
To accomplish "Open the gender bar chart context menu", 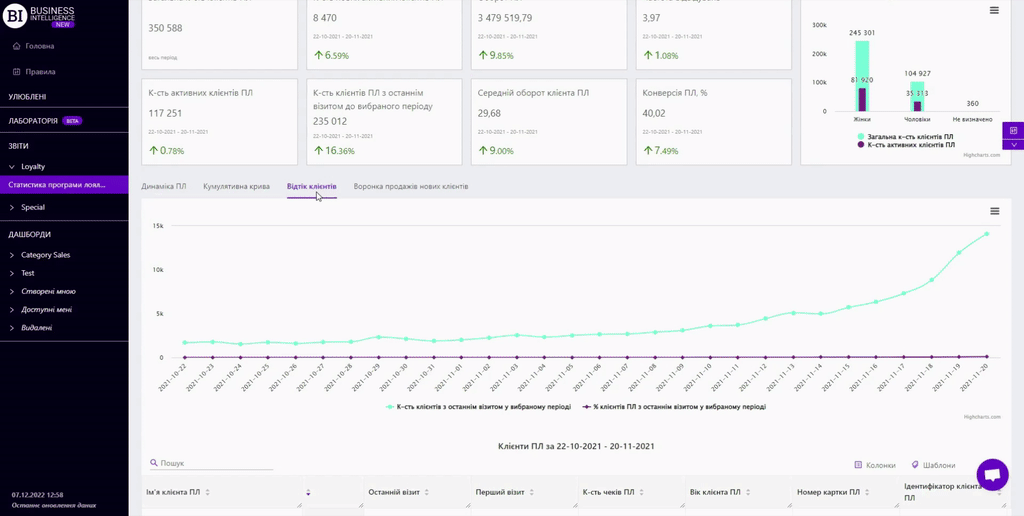I will click(993, 11).
